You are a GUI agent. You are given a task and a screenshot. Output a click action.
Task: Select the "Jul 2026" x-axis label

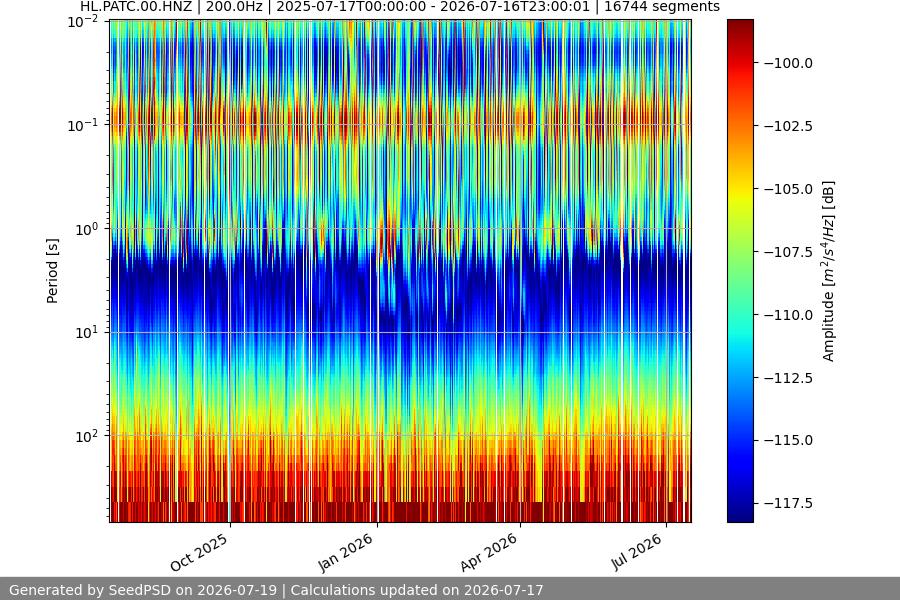point(637,552)
